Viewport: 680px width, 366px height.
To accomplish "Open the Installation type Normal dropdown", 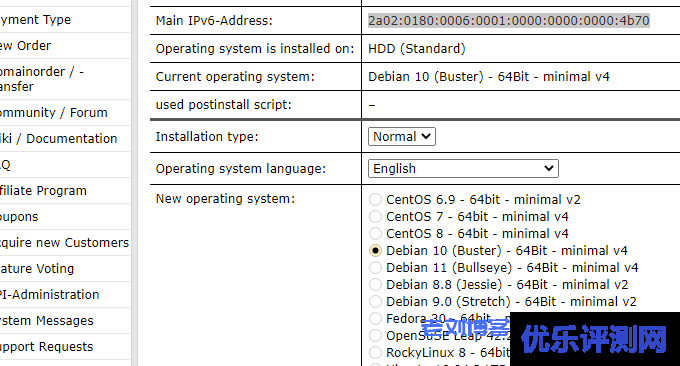I will [402, 137].
